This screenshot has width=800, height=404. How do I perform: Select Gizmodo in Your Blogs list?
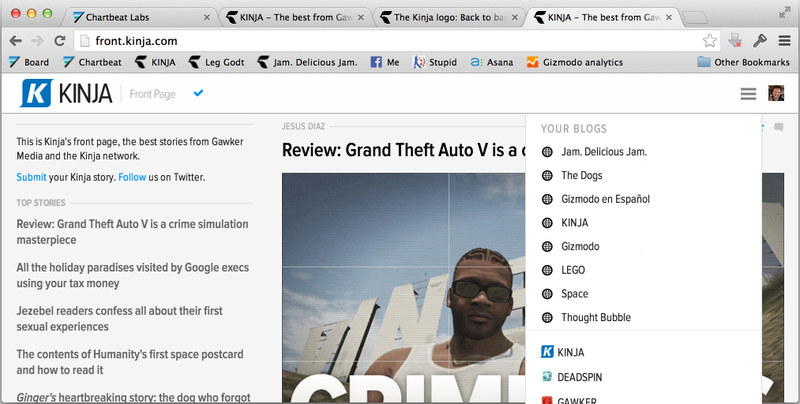pos(580,246)
